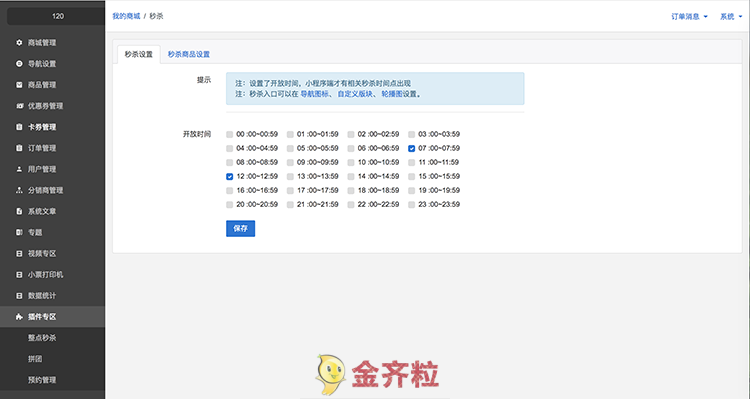Click the 优惠券管理 sidebar icon
The width and height of the screenshot is (750, 399).
point(19,106)
